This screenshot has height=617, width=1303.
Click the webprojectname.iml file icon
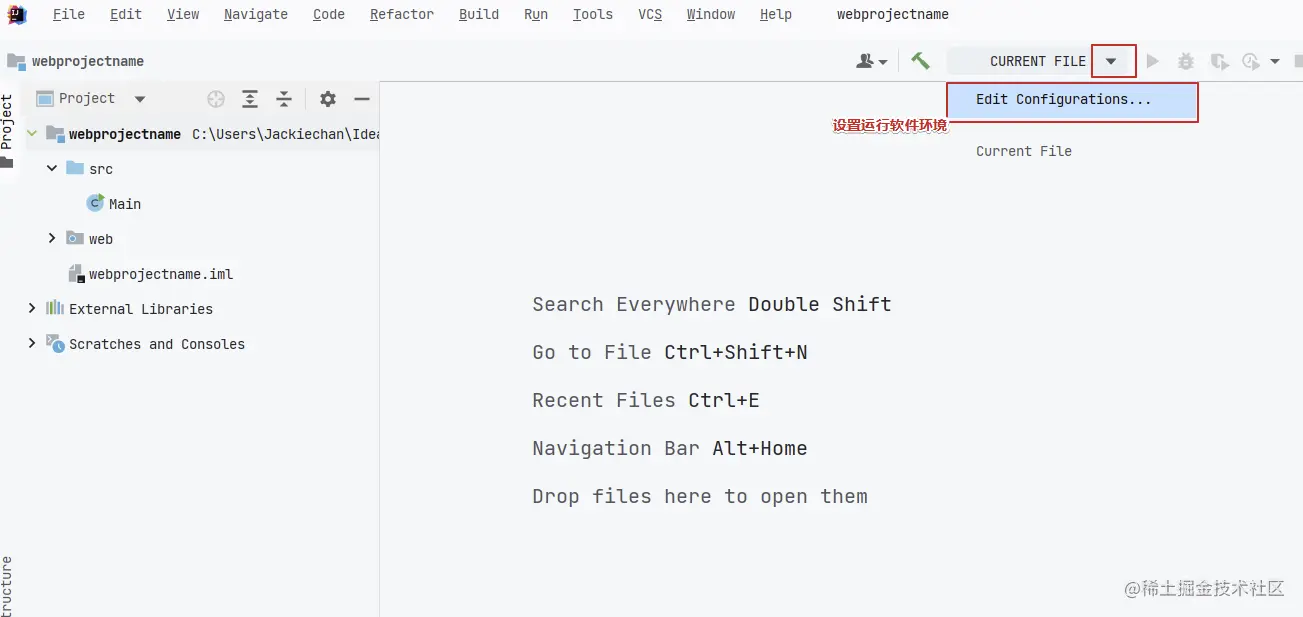76,273
